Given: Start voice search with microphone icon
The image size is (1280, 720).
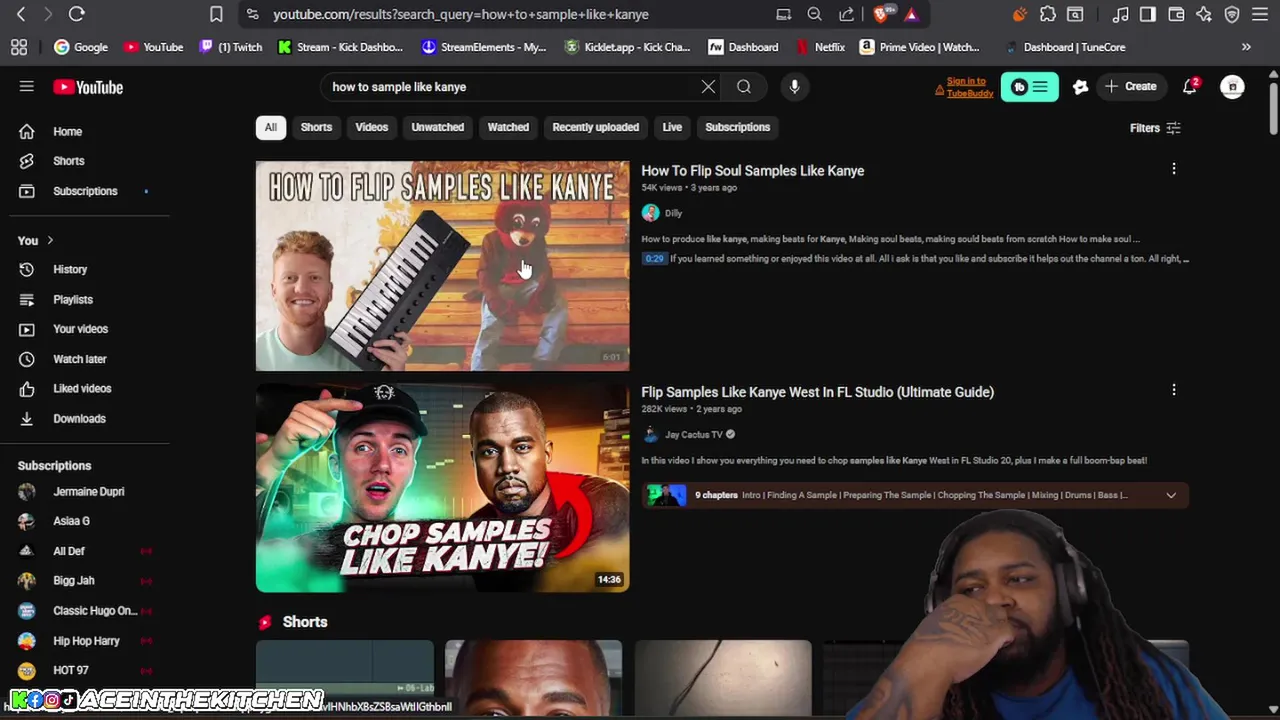Looking at the screenshot, I should [x=794, y=87].
